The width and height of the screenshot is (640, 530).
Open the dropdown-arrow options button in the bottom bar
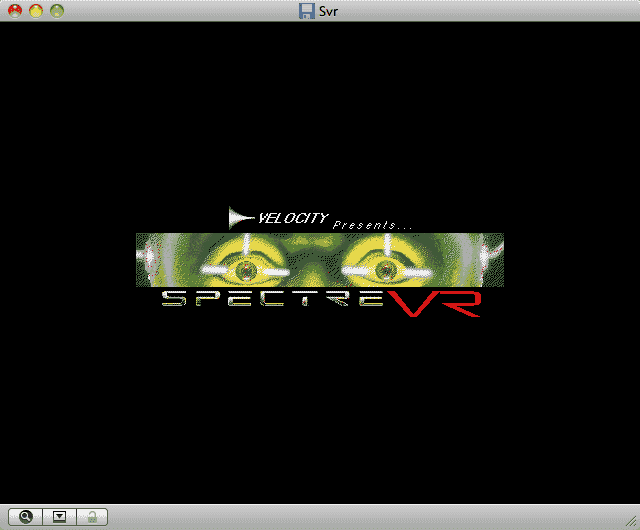click(60, 517)
